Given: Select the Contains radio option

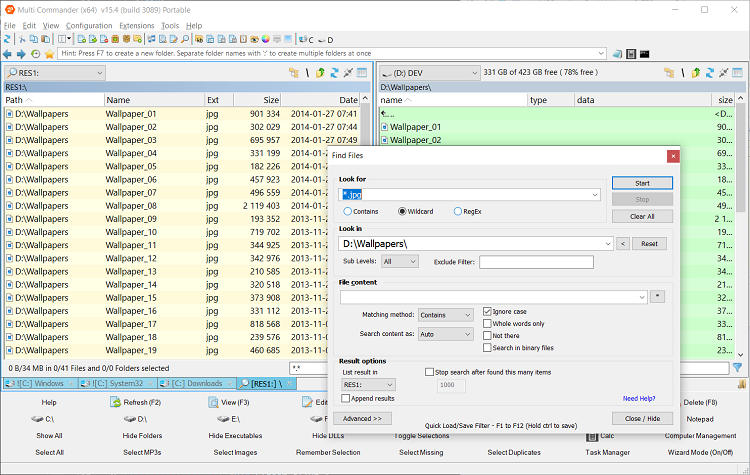Looking at the screenshot, I should click(348, 211).
